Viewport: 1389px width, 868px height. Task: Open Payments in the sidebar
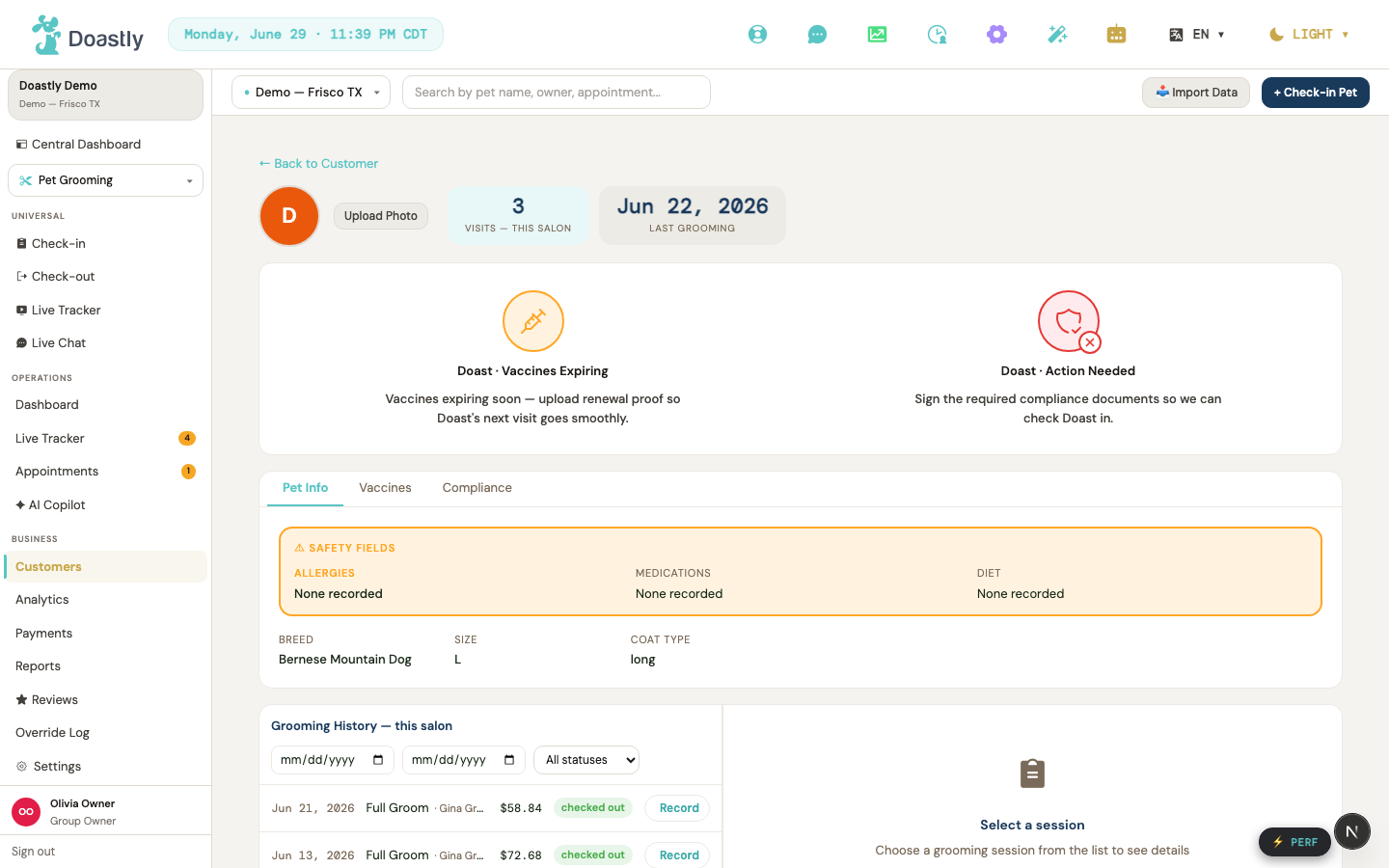[105, 634]
